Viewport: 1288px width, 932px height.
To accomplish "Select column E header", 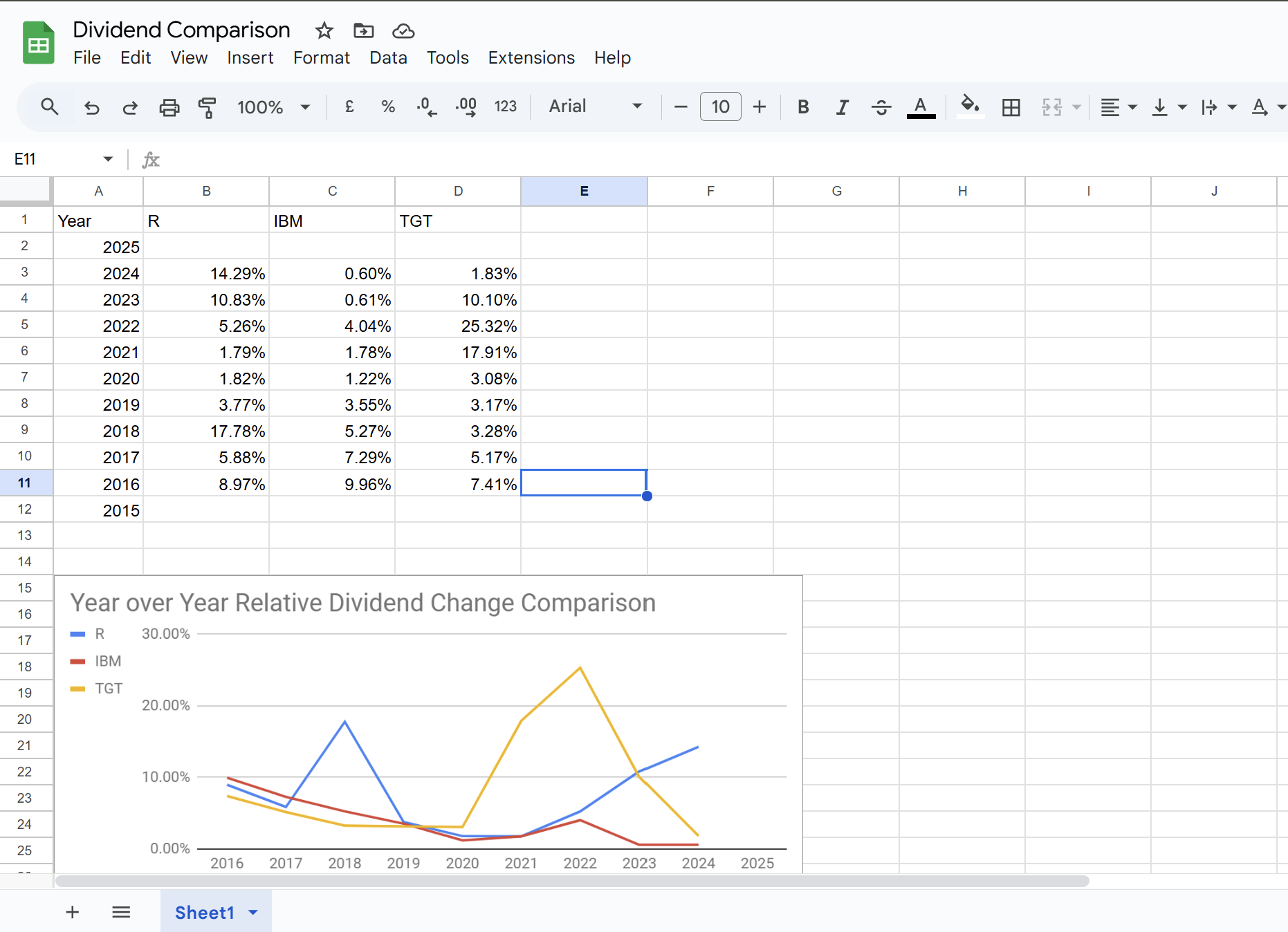I will click(584, 192).
